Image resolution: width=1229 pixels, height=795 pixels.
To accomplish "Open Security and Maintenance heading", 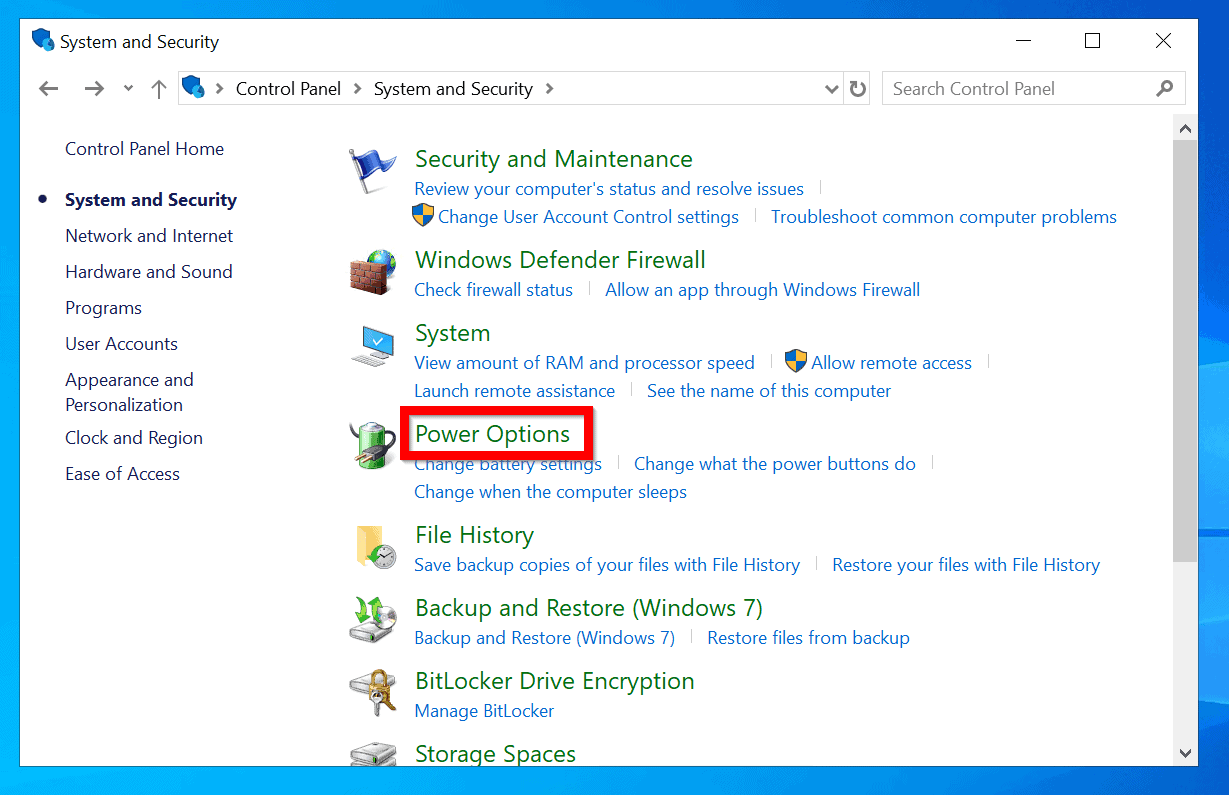I will coord(554,159).
